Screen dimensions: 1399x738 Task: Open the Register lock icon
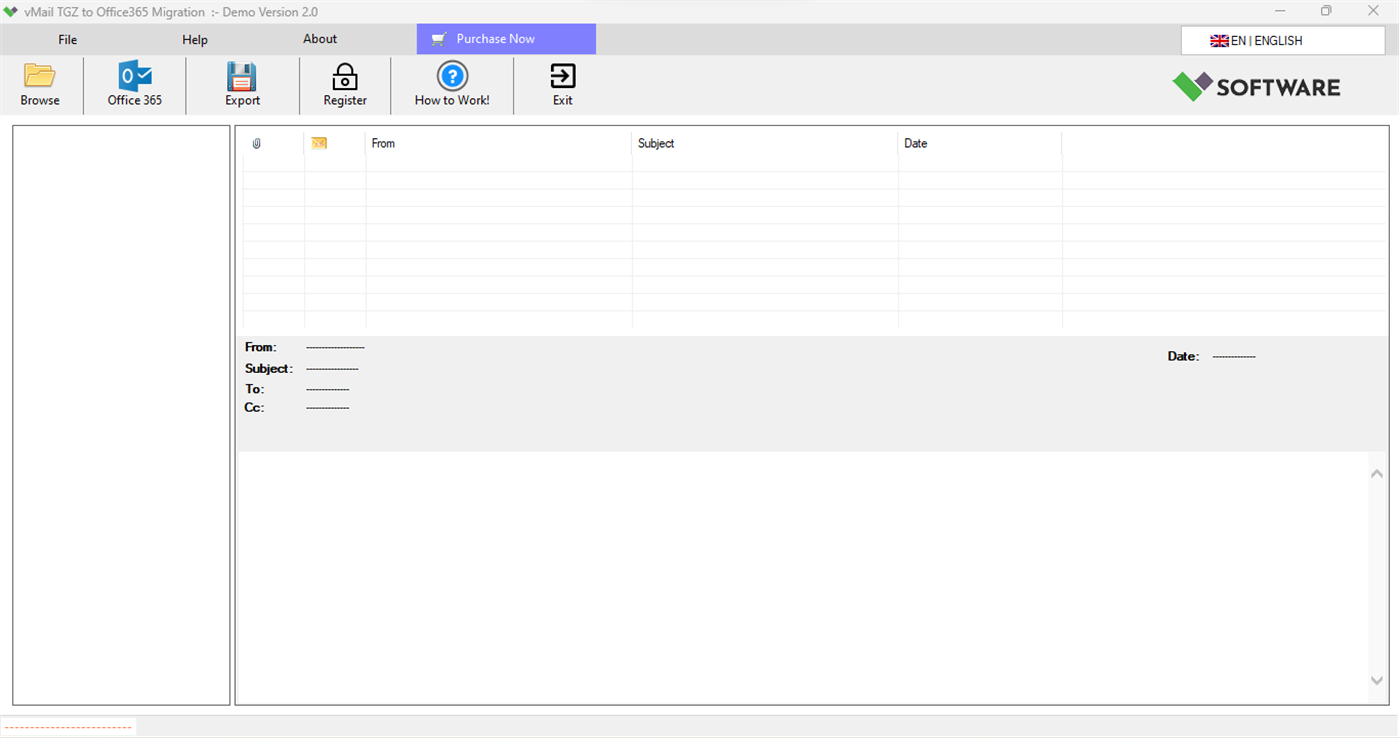[x=344, y=74]
